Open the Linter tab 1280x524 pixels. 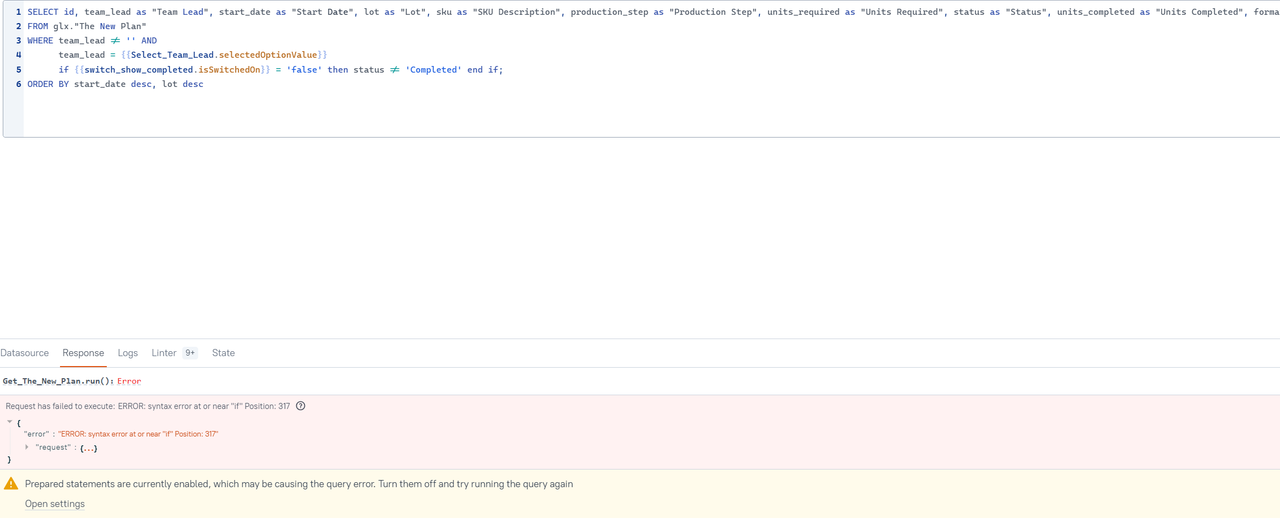(x=164, y=353)
